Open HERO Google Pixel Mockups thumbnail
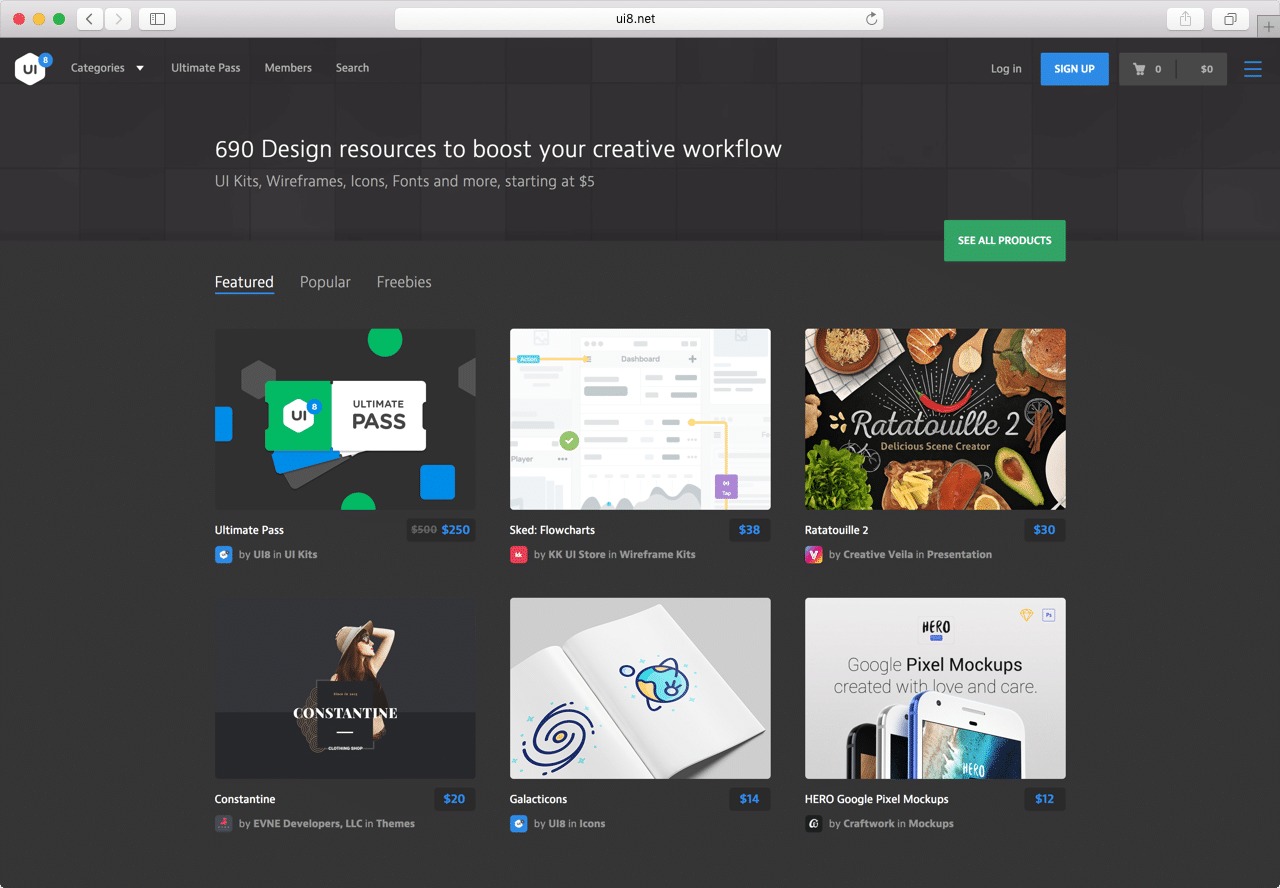This screenshot has width=1280, height=888. pos(935,688)
